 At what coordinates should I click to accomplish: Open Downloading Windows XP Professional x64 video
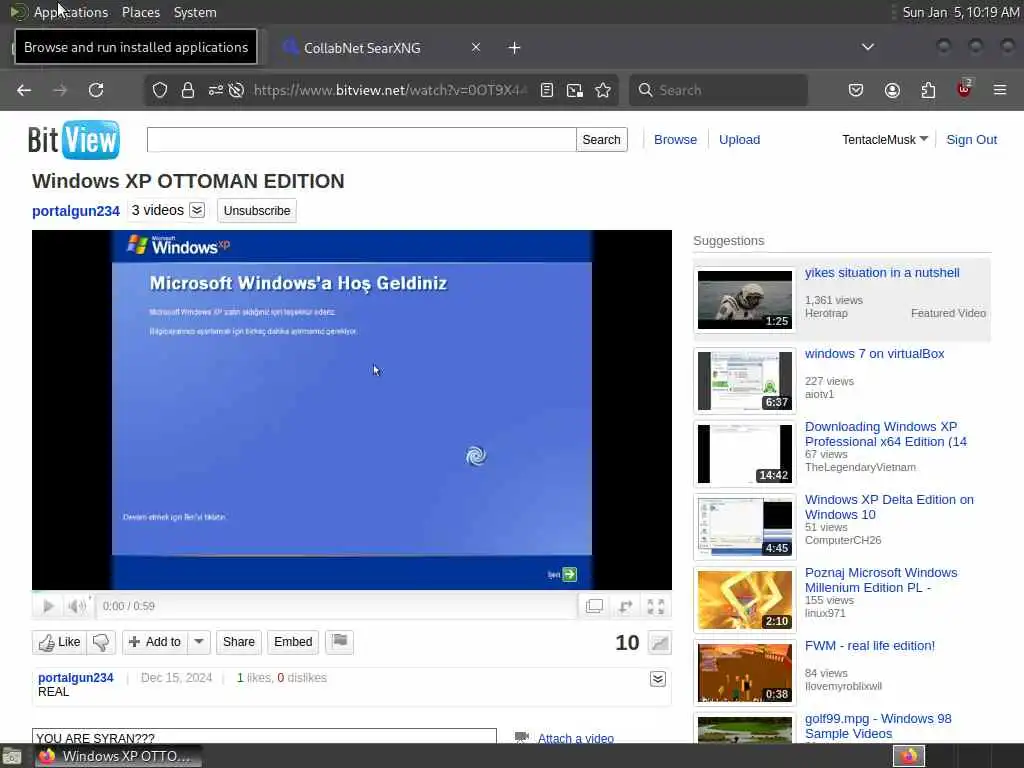tap(886, 434)
